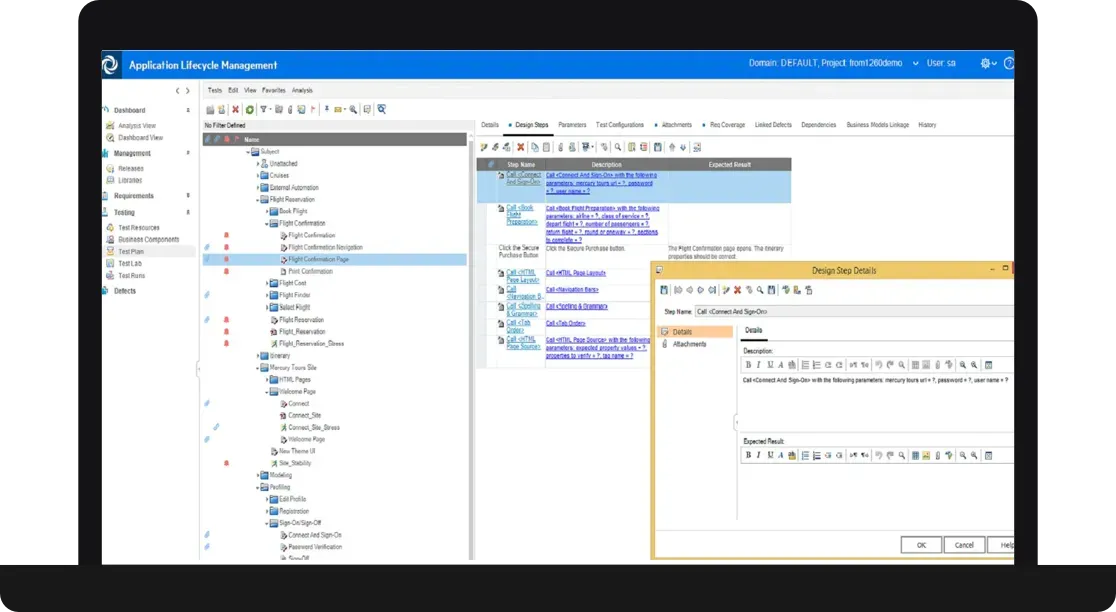Select the Connect_Site test in the tree
This screenshot has height=612, width=1116.
(305, 416)
